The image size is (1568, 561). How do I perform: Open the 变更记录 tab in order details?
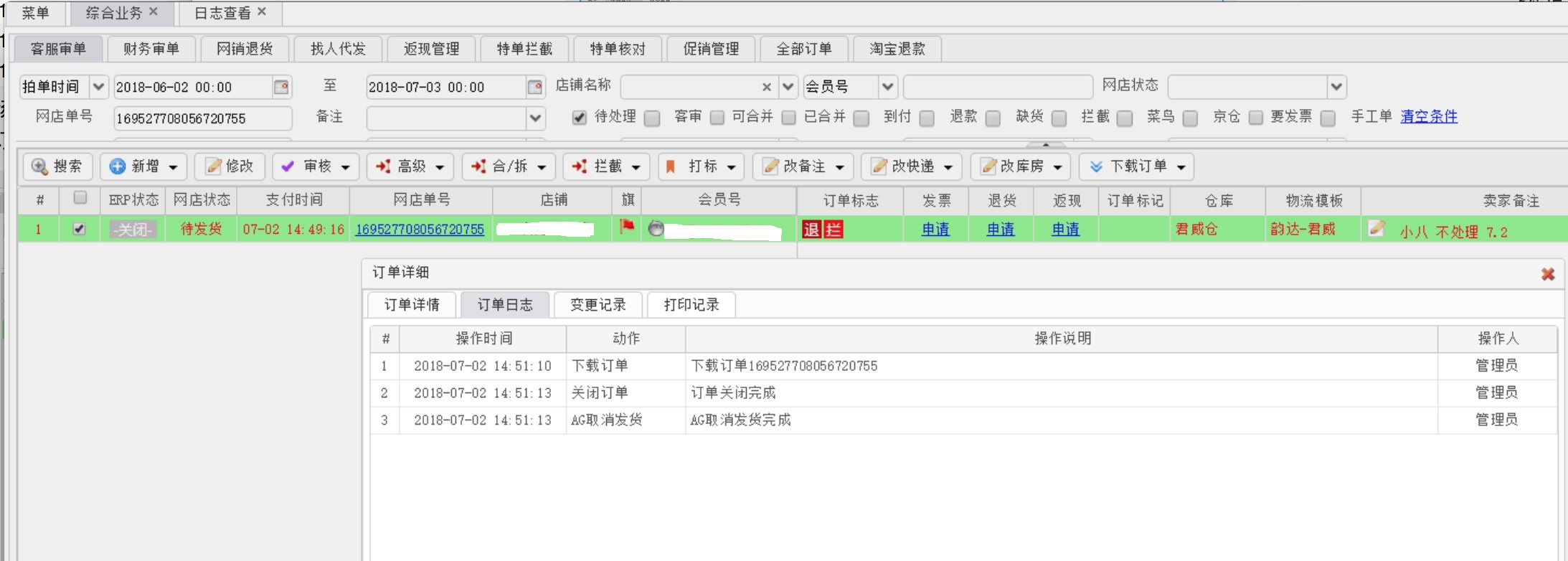(x=598, y=305)
